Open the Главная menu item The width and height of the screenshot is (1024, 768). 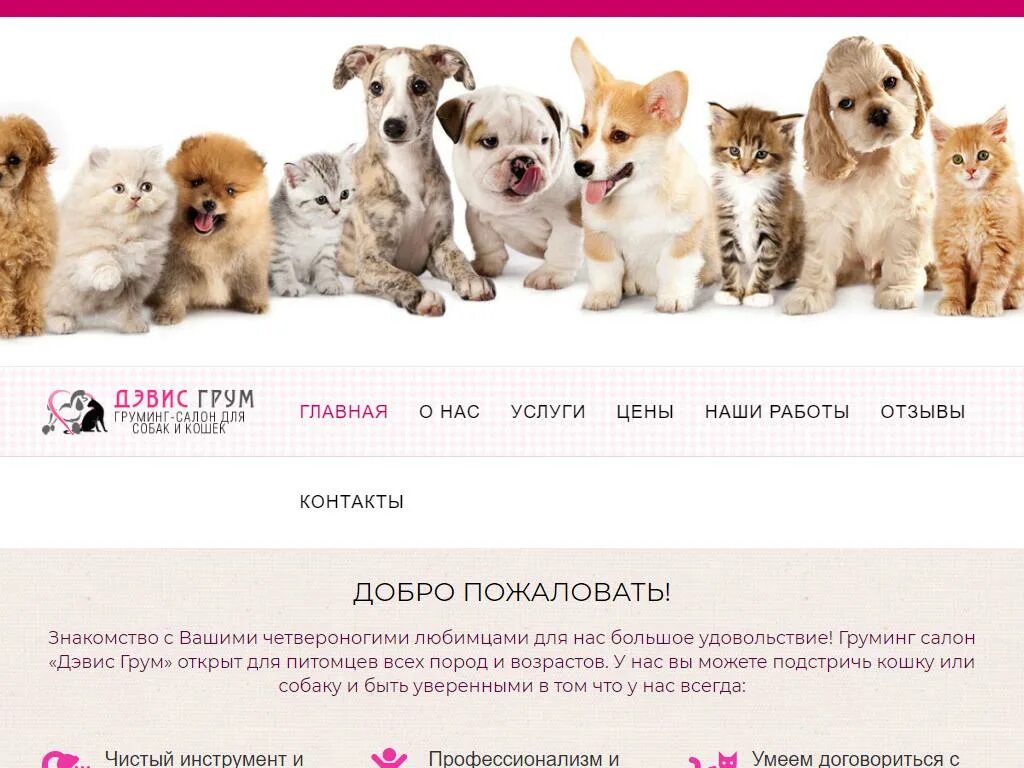point(344,411)
